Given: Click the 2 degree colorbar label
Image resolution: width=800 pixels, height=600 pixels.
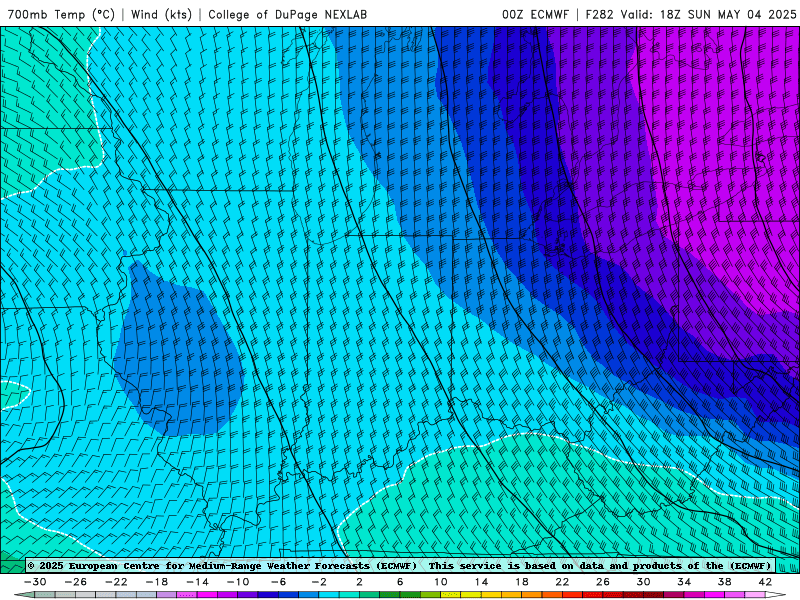Looking at the screenshot, I should [x=360, y=582].
